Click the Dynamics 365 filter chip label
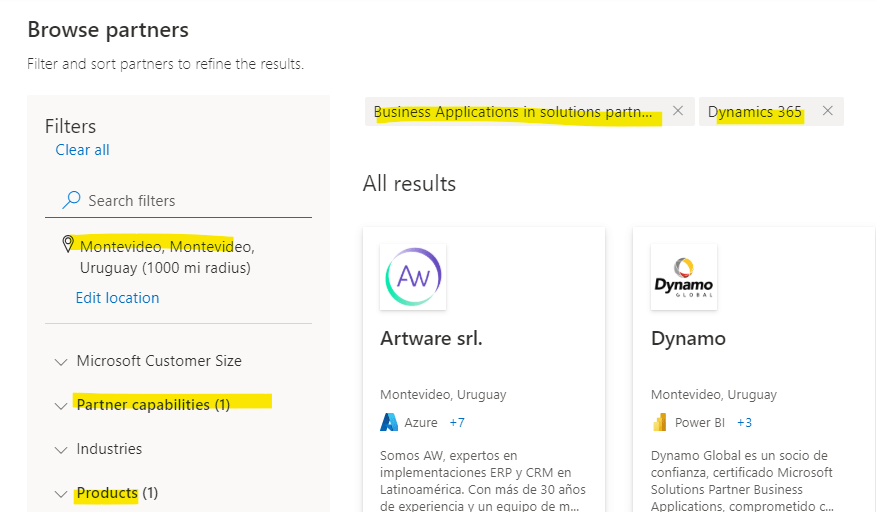The height and width of the screenshot is (512, 876). [x=755, y=112]
